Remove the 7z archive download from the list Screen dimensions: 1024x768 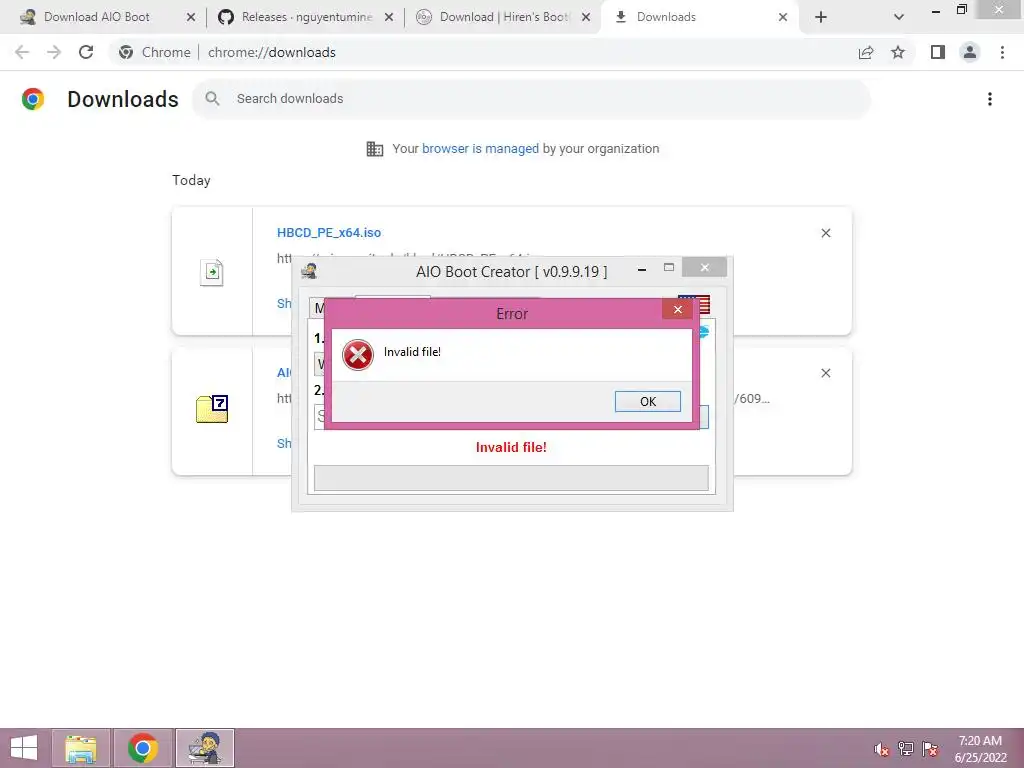[825, 373]
